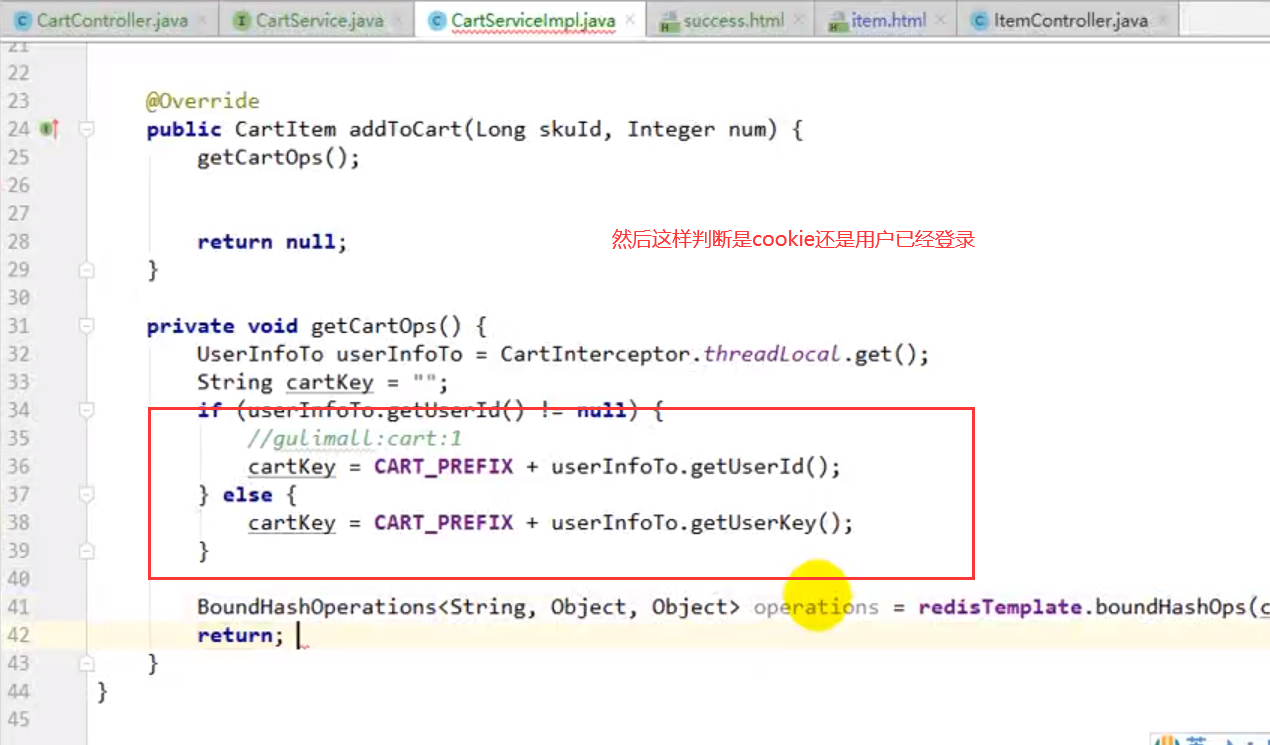Click the CART_PREFIX constant on line 36
Screen dimensions: 1270x745
(443, 466)
